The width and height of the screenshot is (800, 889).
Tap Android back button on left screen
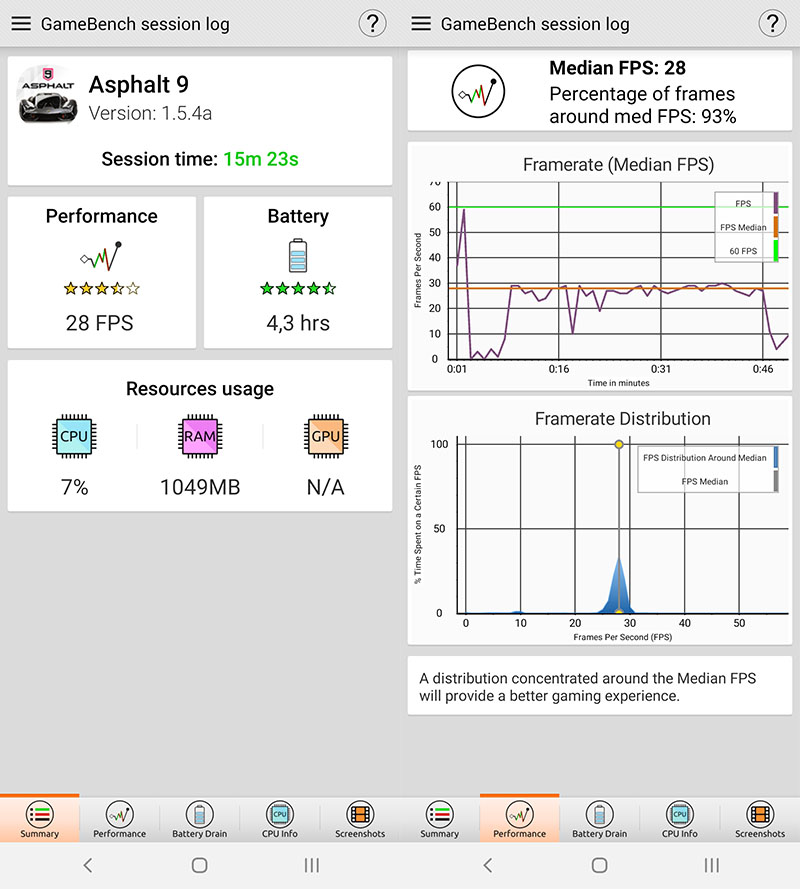tap(88, 865)
